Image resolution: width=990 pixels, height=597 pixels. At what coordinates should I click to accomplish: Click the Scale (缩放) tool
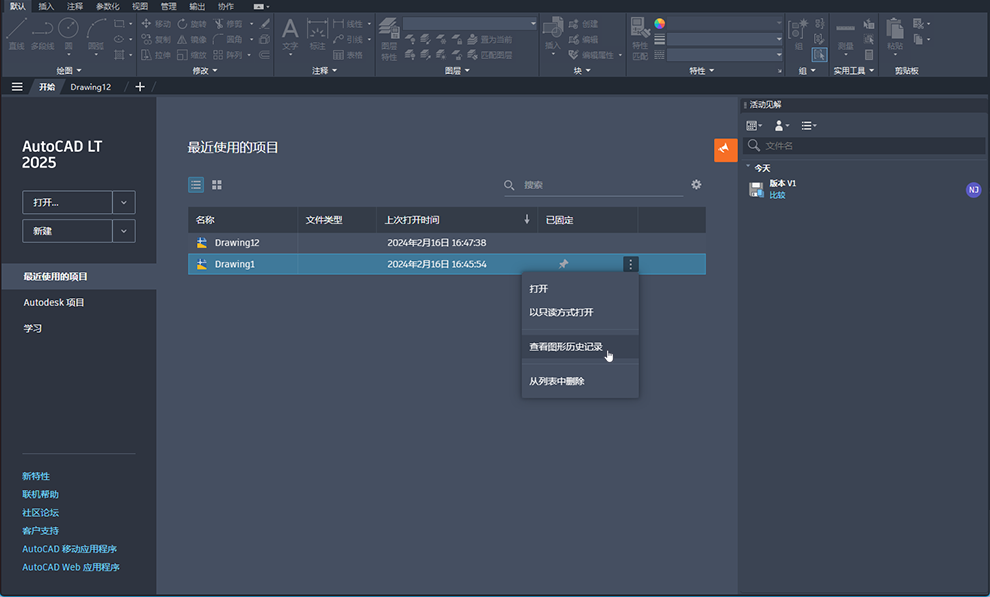pyautogui.click(x=192, y=55)
